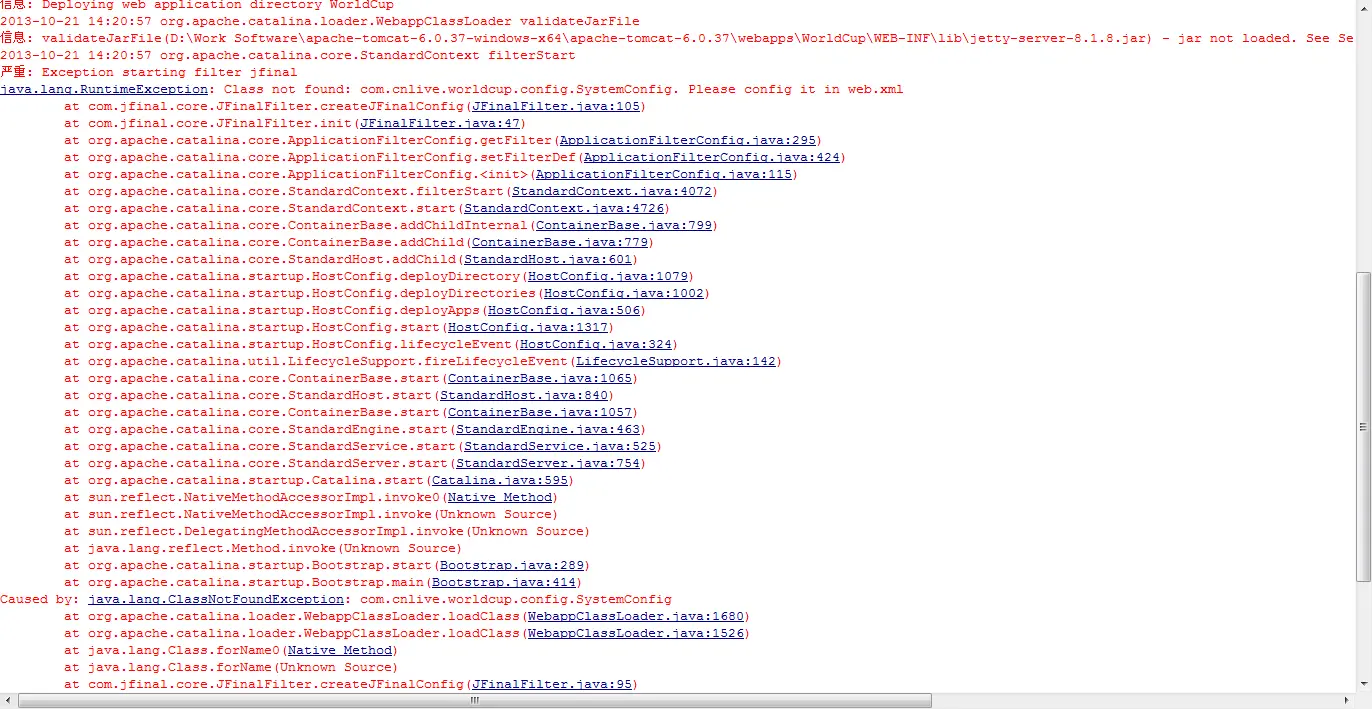Click the vertical scrollbar down arrow
This screenshot has height=709, width=1372.
[x=1363, y=684]
